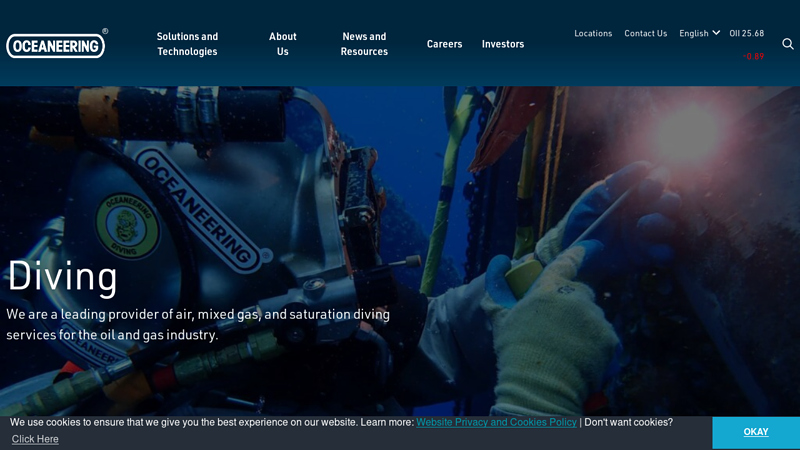Click Here to decline cookies
The image size is (800, 450).
(x=35, y=439)
